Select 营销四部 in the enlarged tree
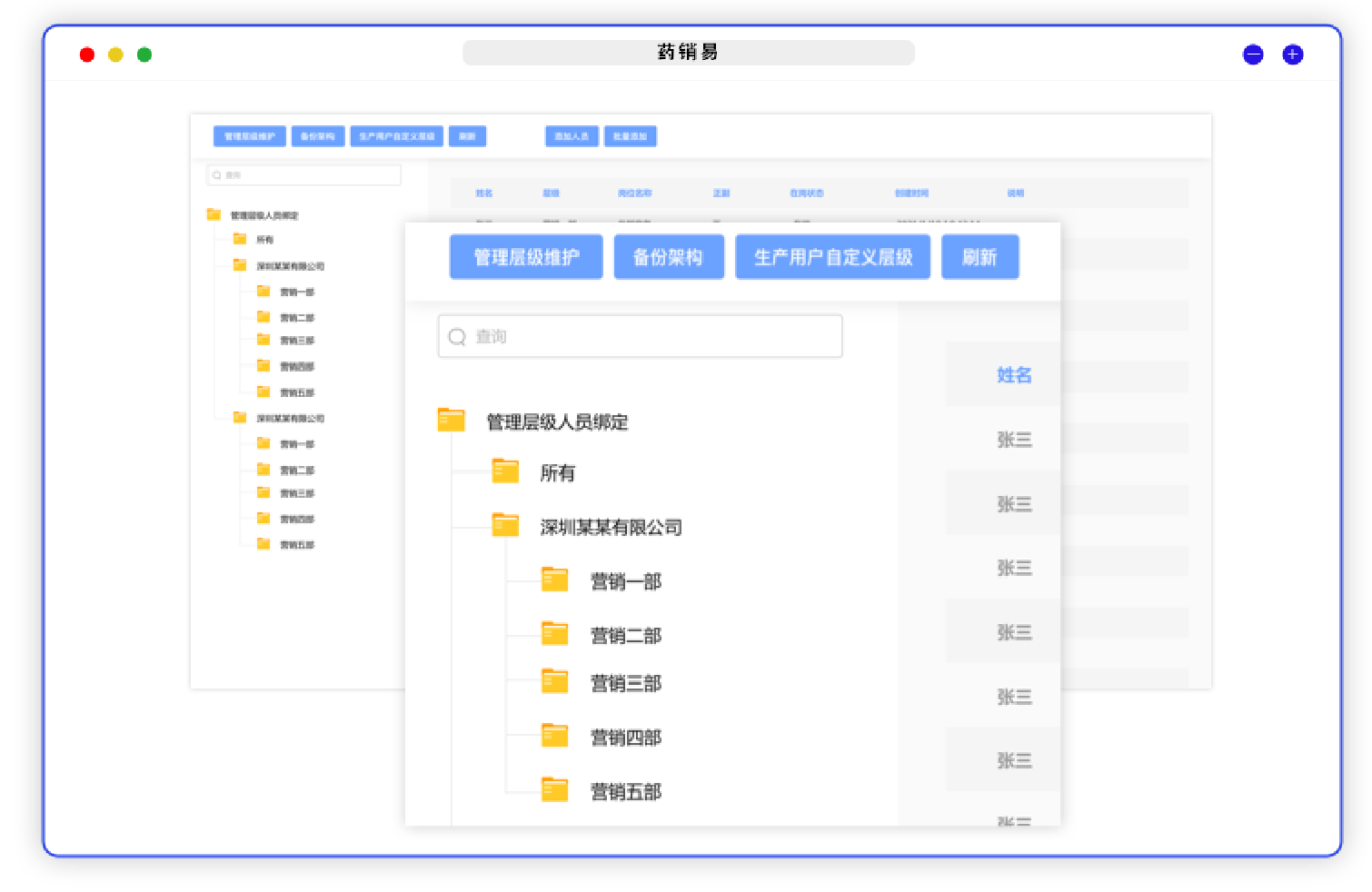This screenshot has width=1372, height=892. point(625,737)
